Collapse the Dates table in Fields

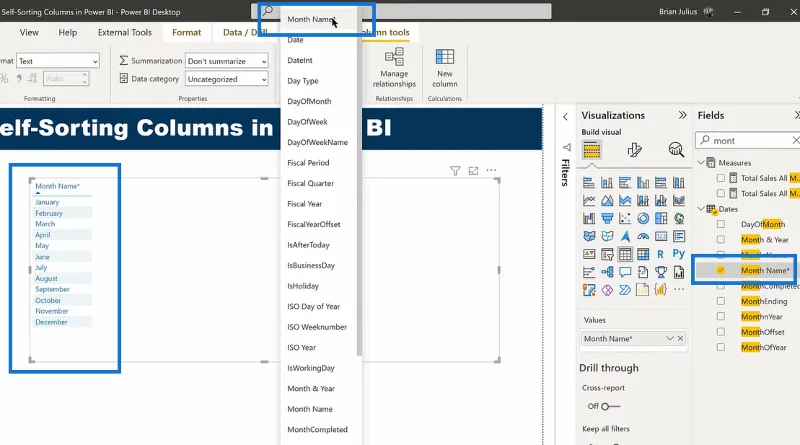[701, 209]
